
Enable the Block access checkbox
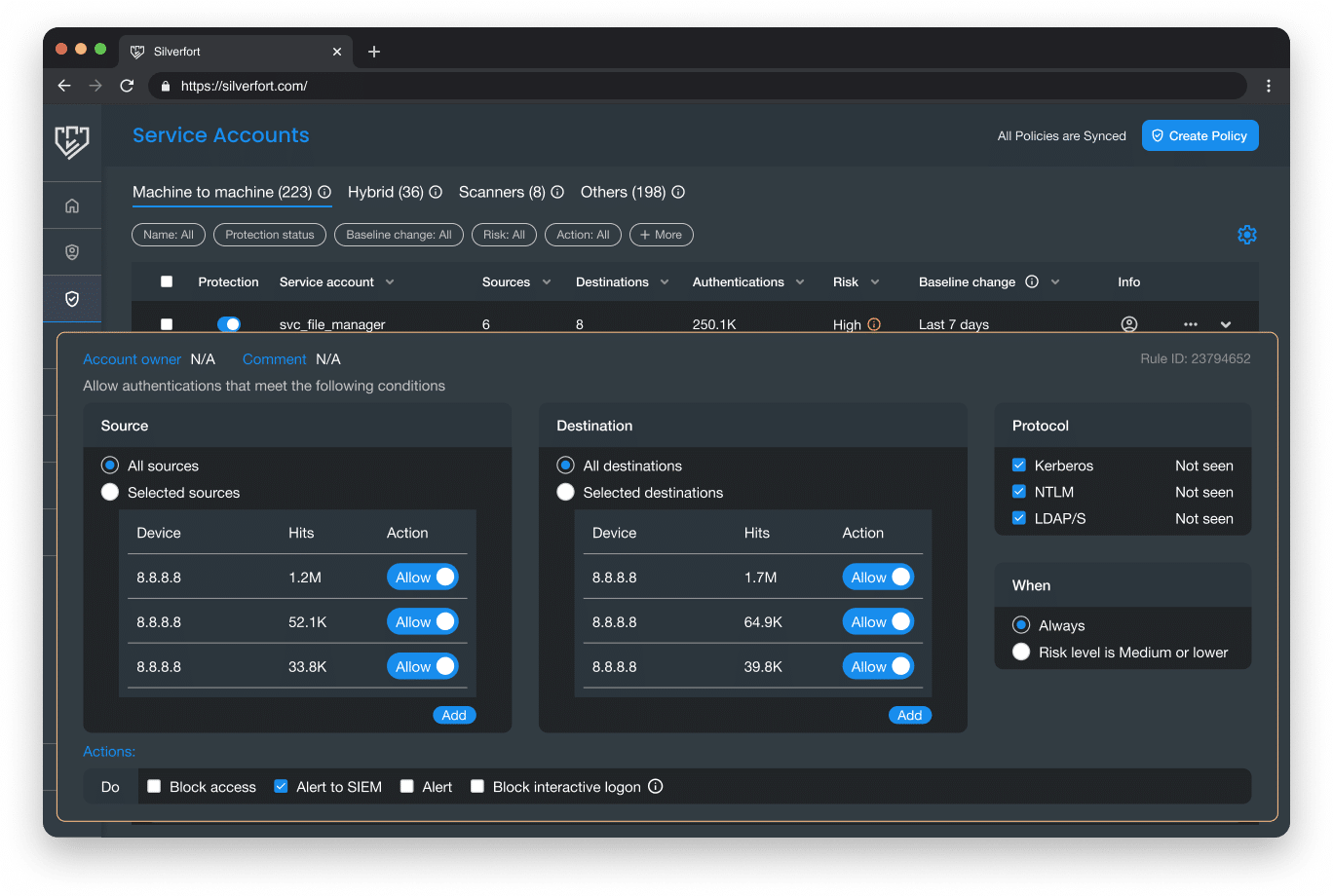coord(154,786)
